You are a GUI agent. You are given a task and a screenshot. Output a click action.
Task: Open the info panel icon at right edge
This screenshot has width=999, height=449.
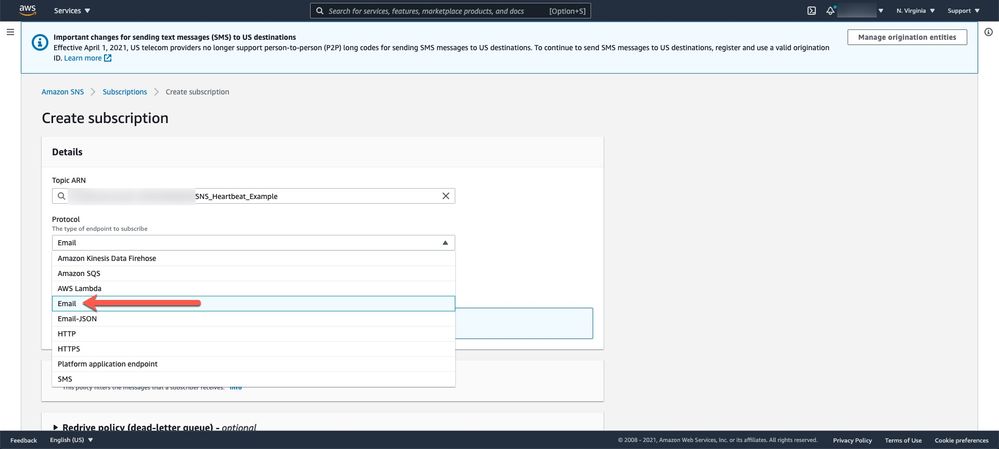989,32
